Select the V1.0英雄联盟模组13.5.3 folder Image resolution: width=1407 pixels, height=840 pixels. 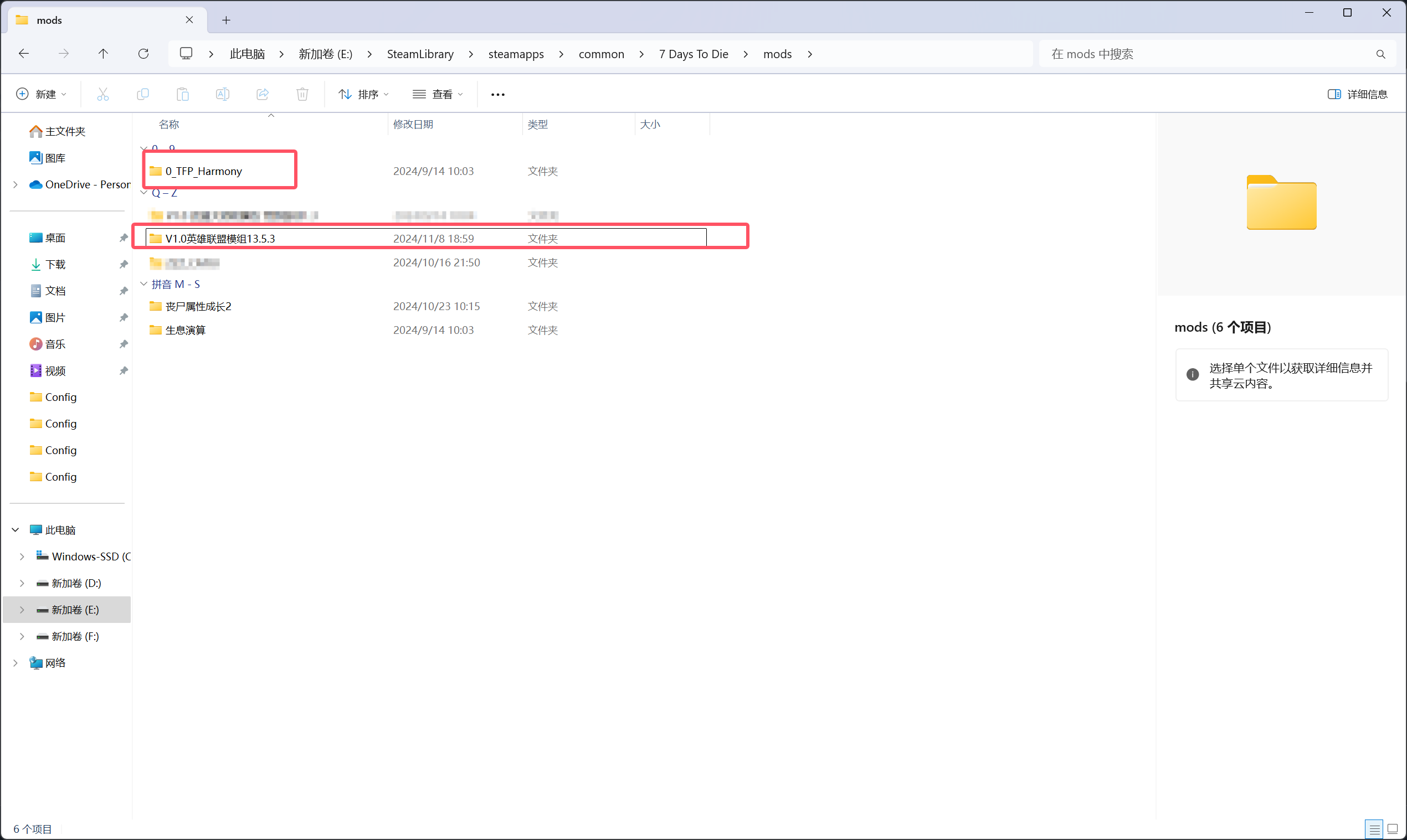(x=426, y=238)
